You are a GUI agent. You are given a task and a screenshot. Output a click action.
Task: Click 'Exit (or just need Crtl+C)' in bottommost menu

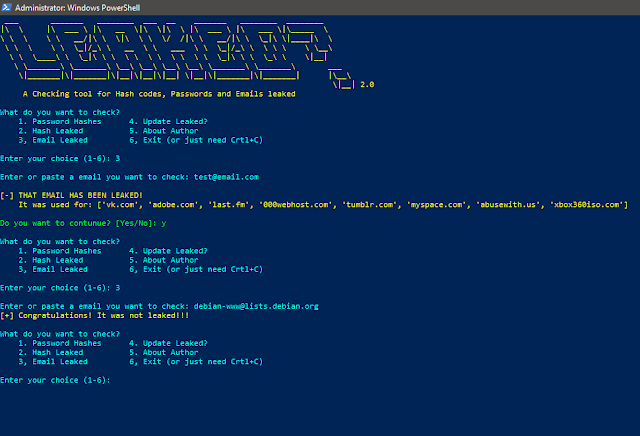(x=203, y=362)
